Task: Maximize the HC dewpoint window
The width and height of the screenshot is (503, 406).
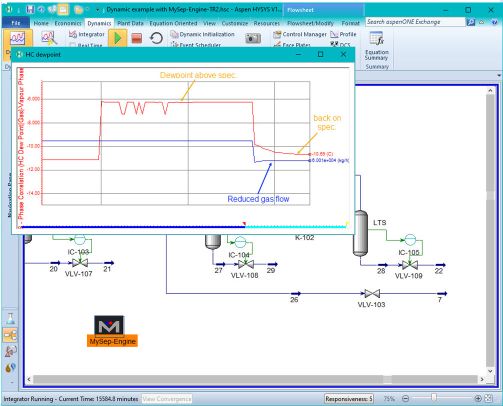Action: [x=320, y=54]
